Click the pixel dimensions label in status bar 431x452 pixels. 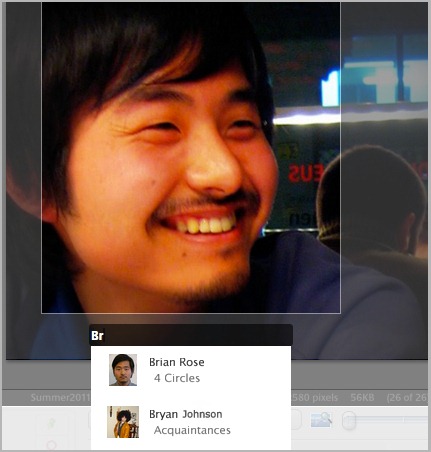click(x=314, y=397)
